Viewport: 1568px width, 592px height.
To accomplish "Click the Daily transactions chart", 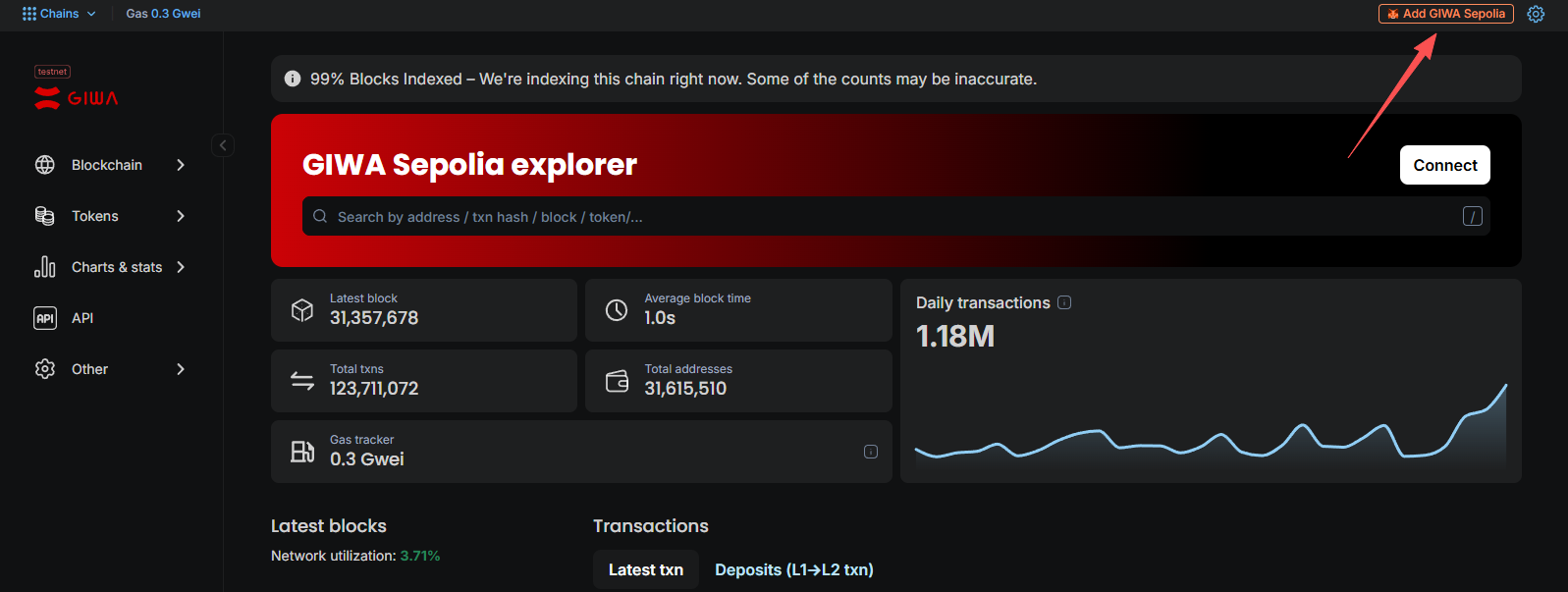I will 1211,427.
